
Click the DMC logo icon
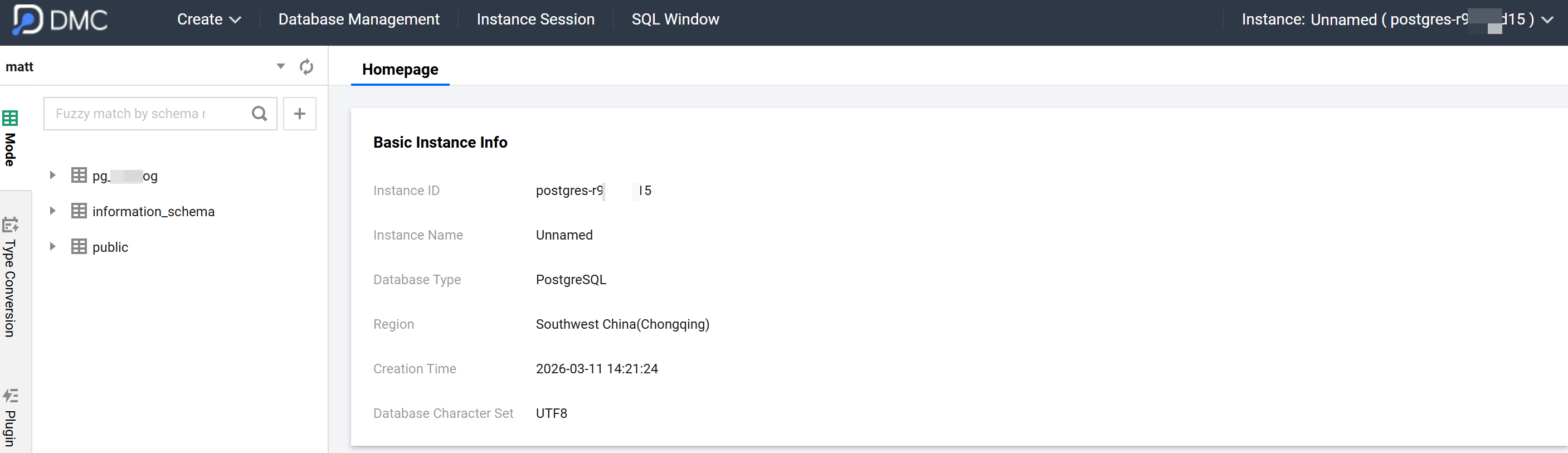click(x=27, y=20)
